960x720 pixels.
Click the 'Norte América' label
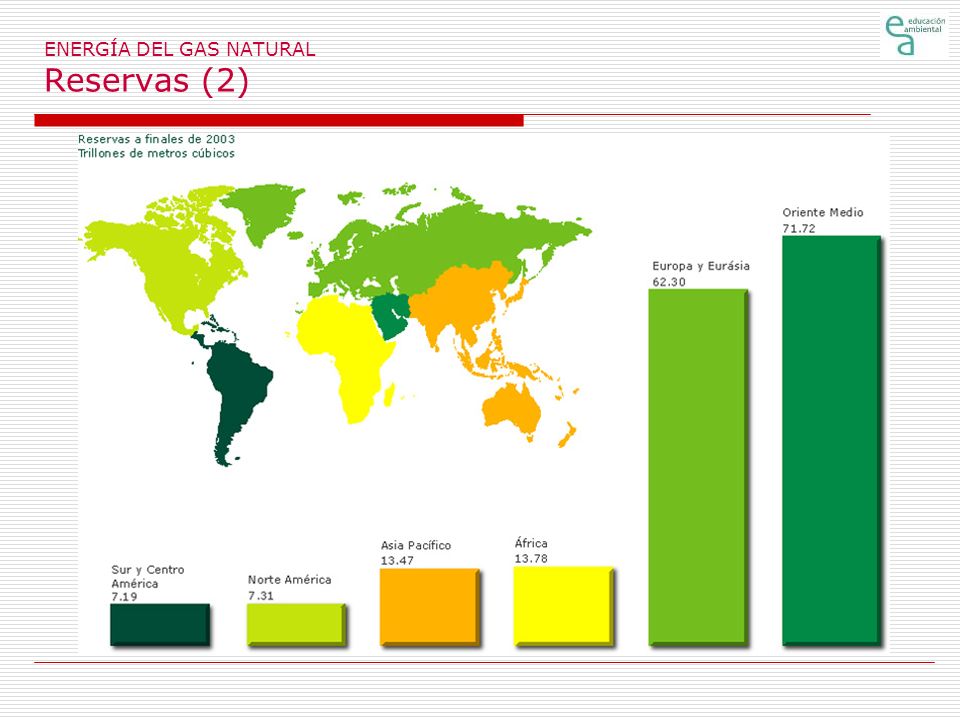click(290, 579)
